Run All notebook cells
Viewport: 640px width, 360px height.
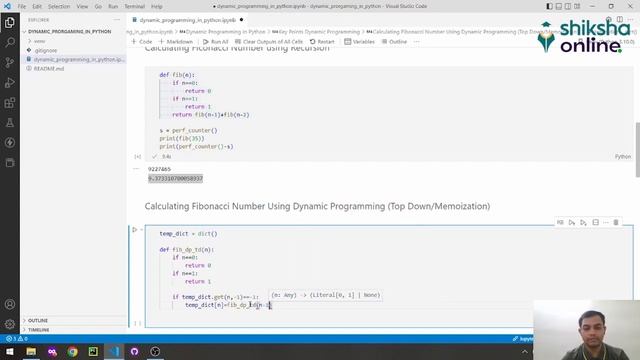(x=216, y=42)
